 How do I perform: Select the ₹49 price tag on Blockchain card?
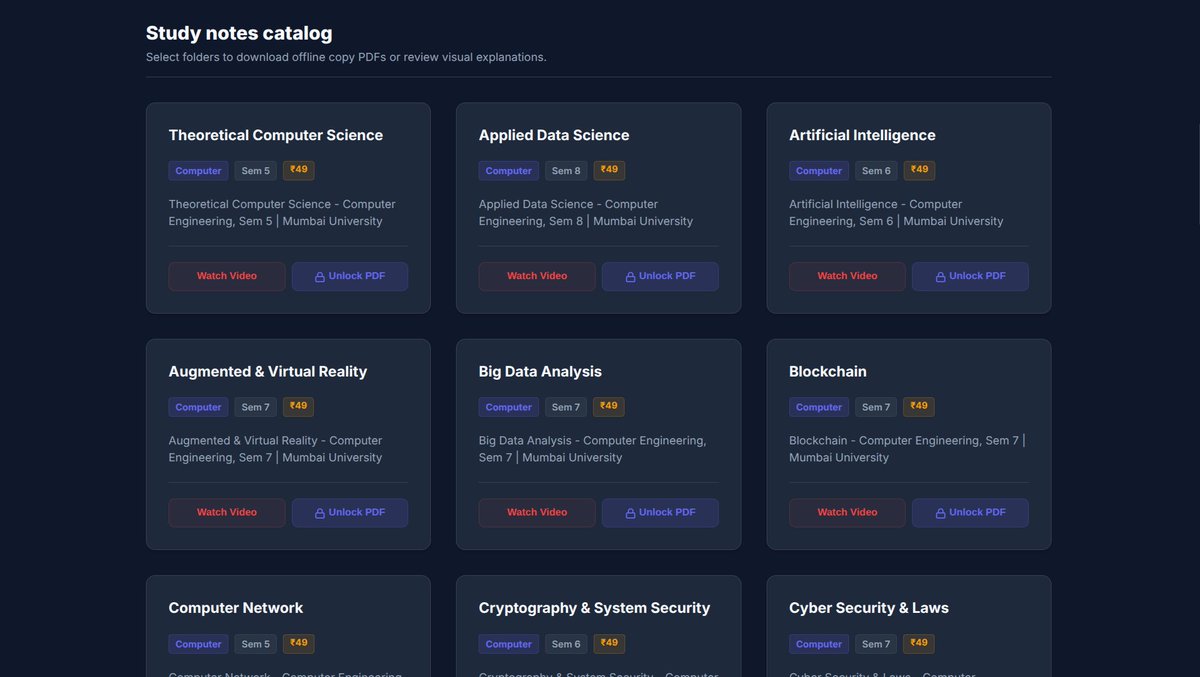pyautogui.click(x=919, y=406)
